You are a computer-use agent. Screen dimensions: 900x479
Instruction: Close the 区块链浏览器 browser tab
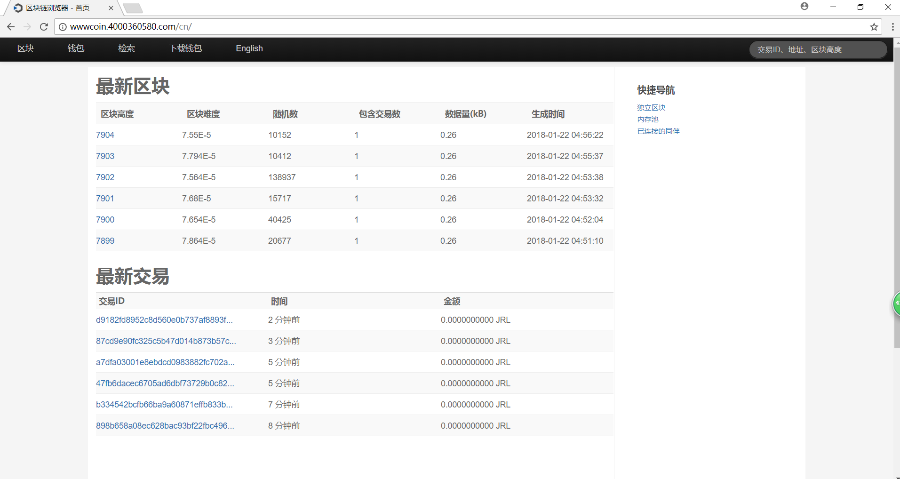coord(111,8)
